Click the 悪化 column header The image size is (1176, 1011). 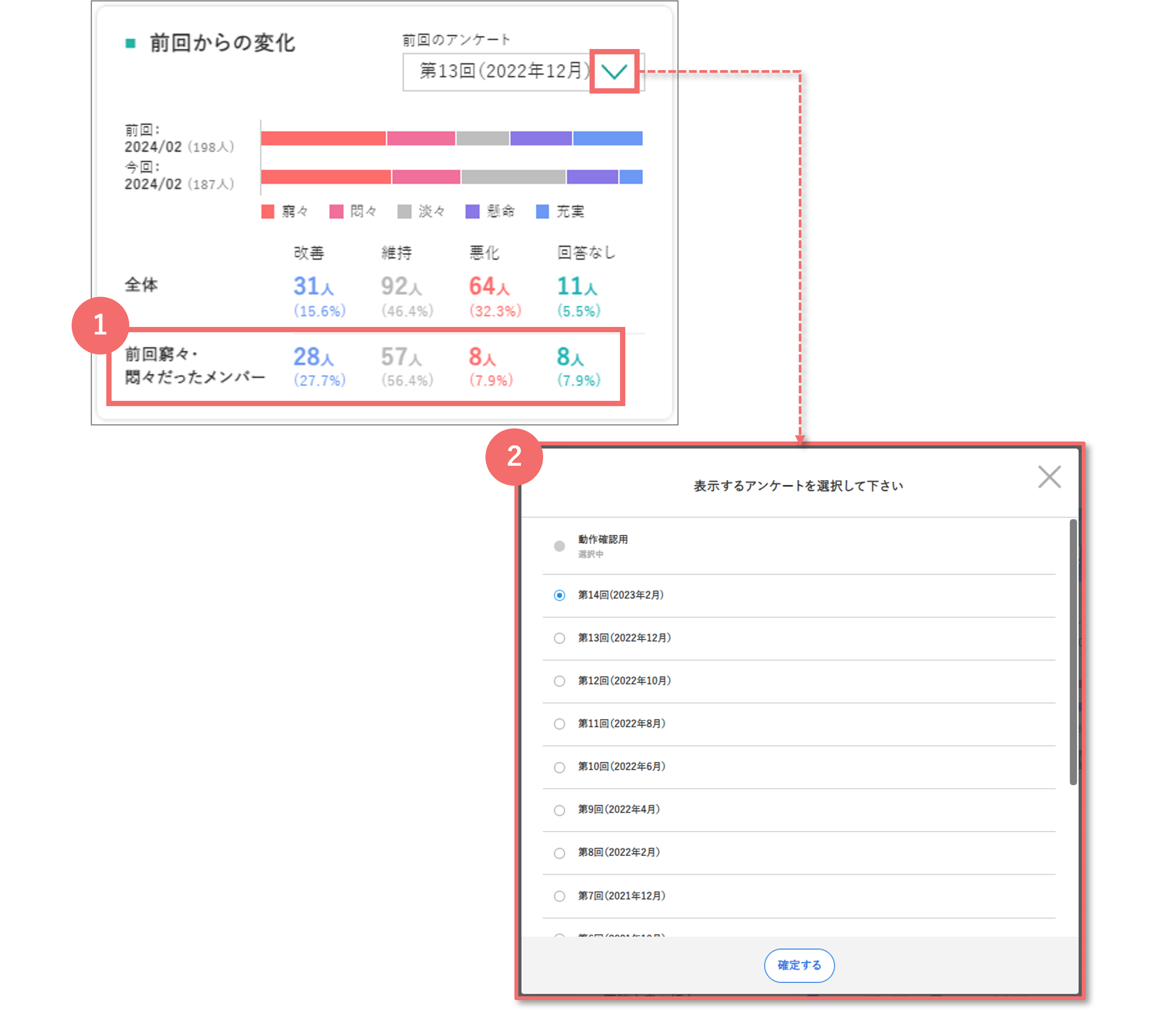[484, 253]
